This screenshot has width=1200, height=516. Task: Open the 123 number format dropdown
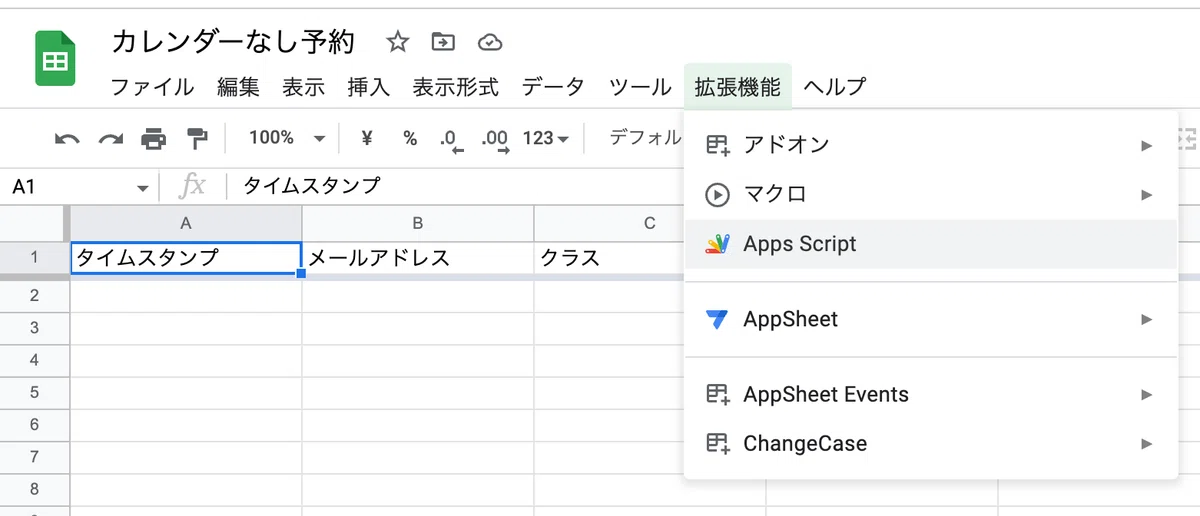(546, 138)
